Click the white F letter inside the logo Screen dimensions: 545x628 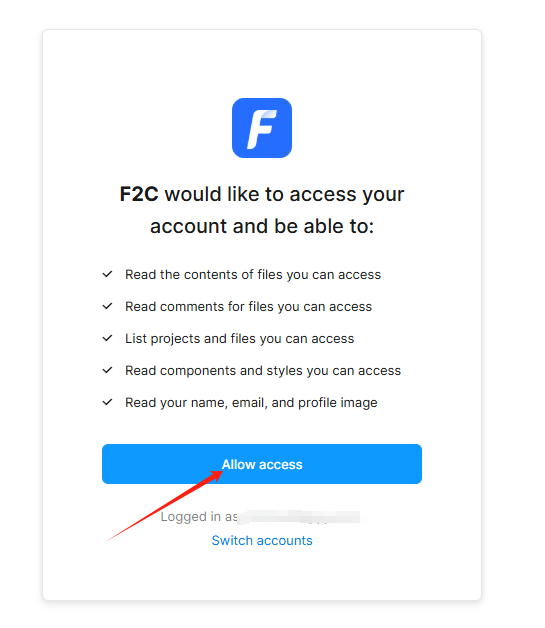(261, 129)
